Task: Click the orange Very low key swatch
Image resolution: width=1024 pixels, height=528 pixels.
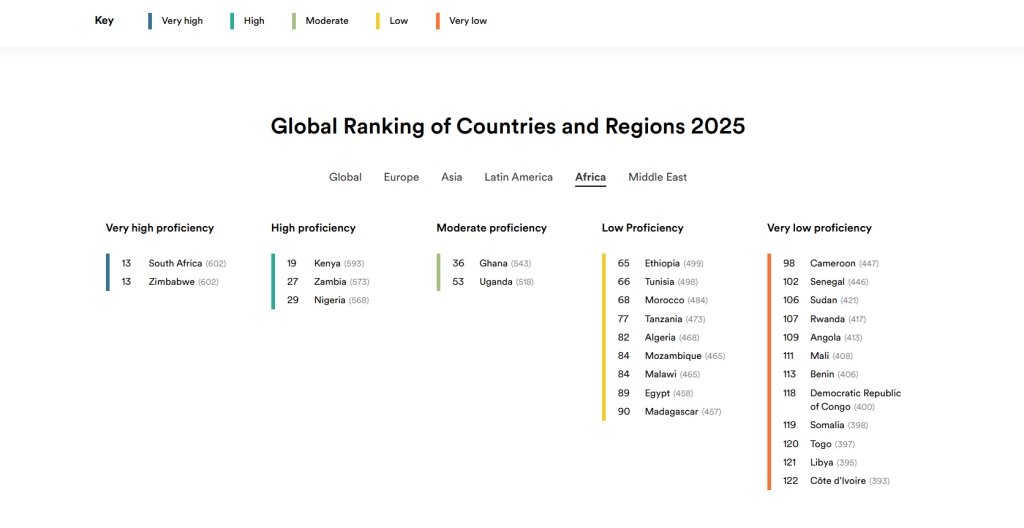Action: 438,21
